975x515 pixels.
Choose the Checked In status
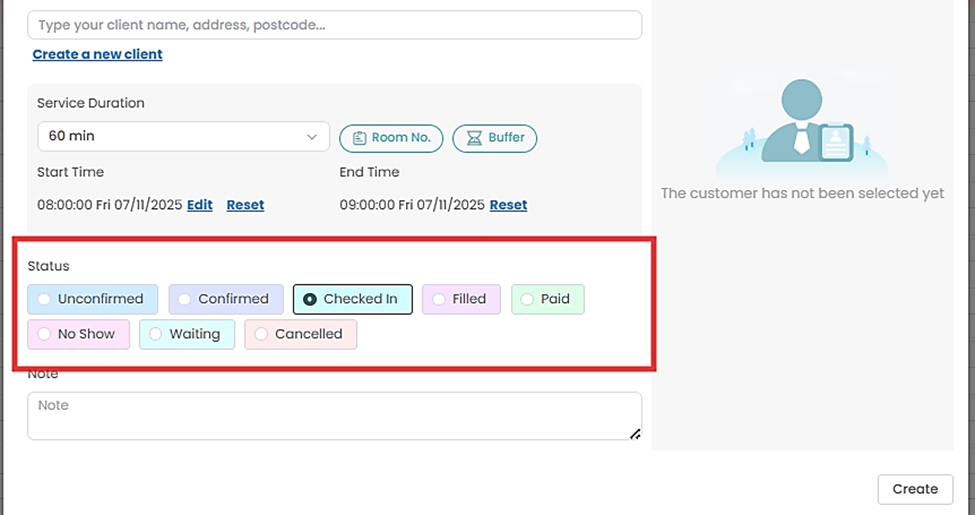click(352, 299)
